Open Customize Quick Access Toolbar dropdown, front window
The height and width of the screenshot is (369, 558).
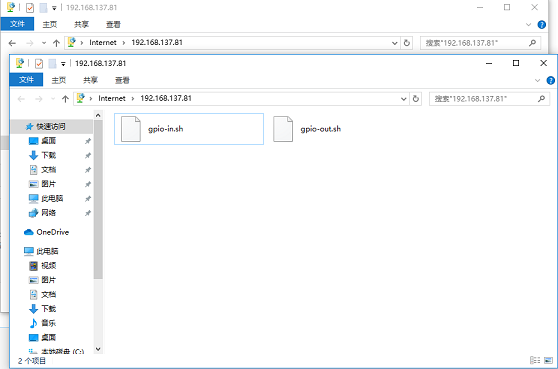coord(63,64)
